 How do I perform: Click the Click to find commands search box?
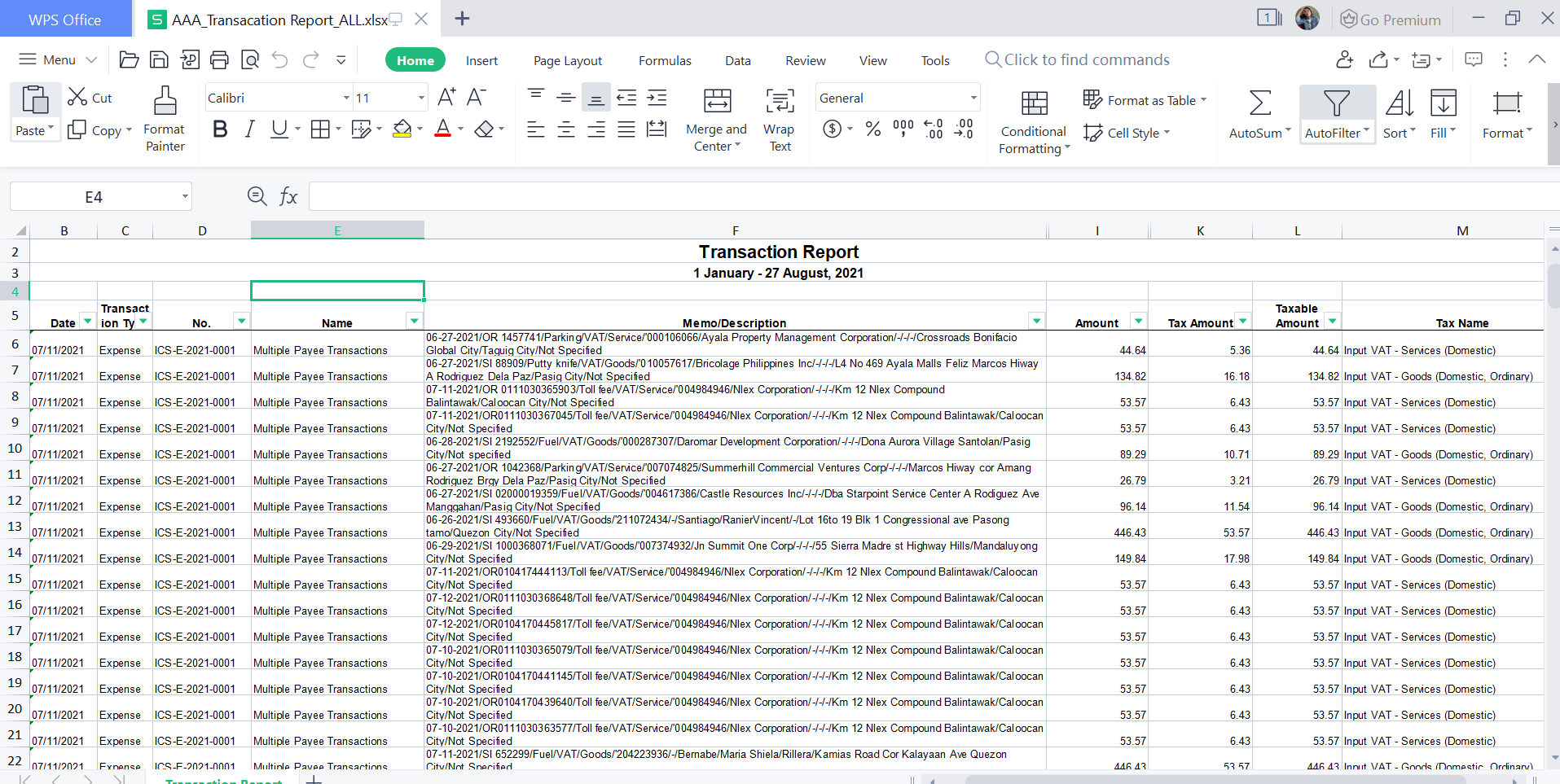tap(1077, 59)
